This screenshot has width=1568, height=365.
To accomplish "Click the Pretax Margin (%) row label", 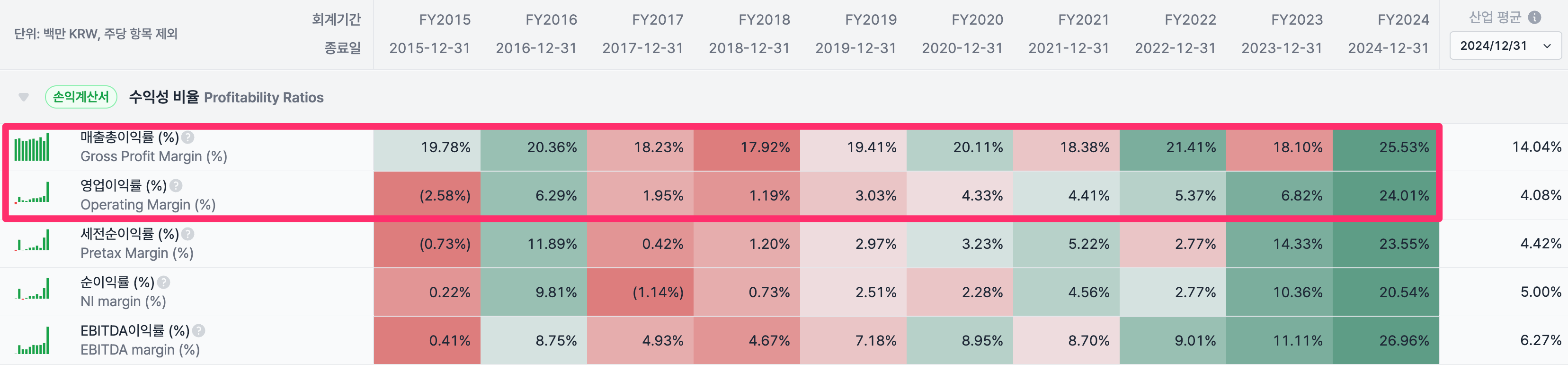I will tap(137, 253).
